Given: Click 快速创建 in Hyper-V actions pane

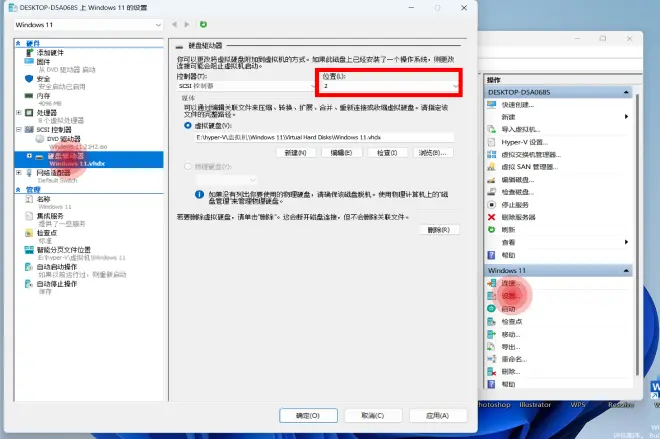Looking at the screenshot, I should click(x=517, y=105).
